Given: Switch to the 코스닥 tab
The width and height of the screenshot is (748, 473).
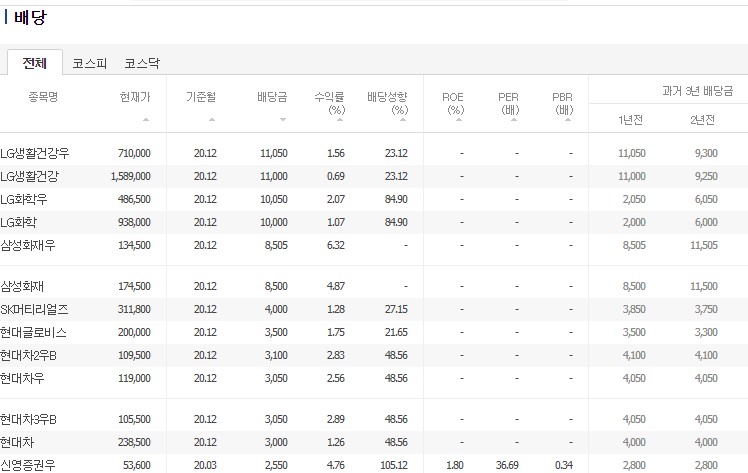Looking at the screenshot, I should tap(142, 63).
